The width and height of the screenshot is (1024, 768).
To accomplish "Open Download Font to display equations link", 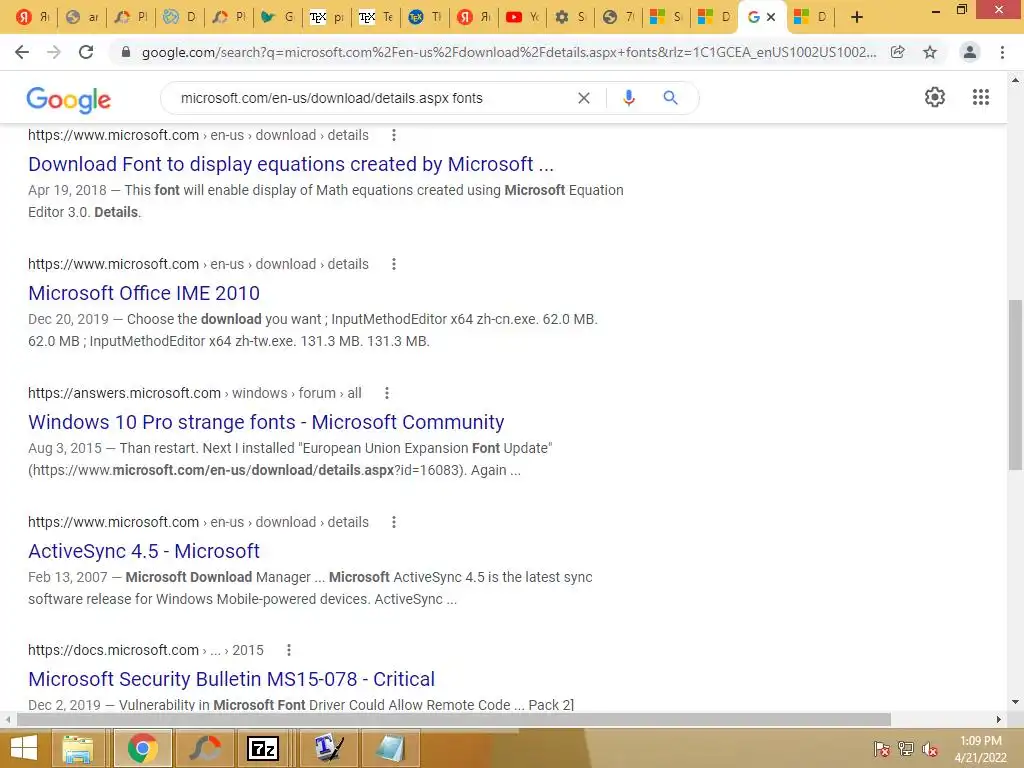I will pyautogui.click(x=291, y=164).
